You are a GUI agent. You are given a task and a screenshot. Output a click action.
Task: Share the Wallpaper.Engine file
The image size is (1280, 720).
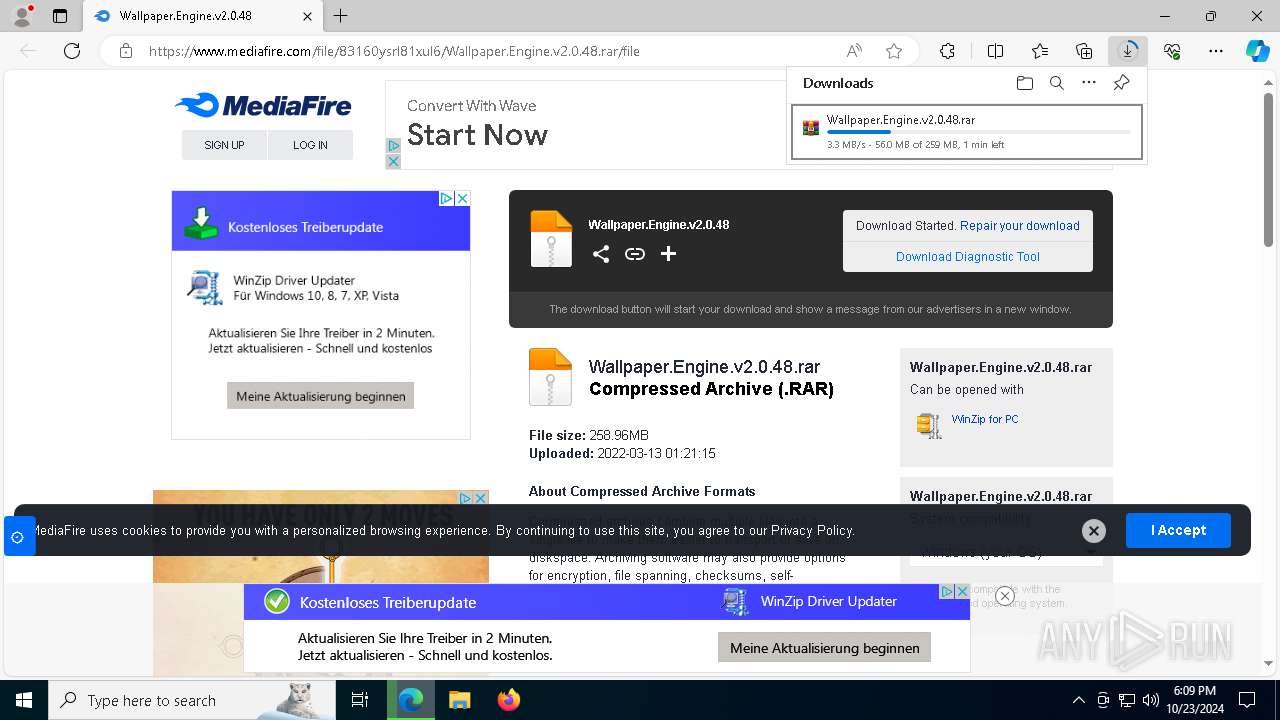point(600,254)
